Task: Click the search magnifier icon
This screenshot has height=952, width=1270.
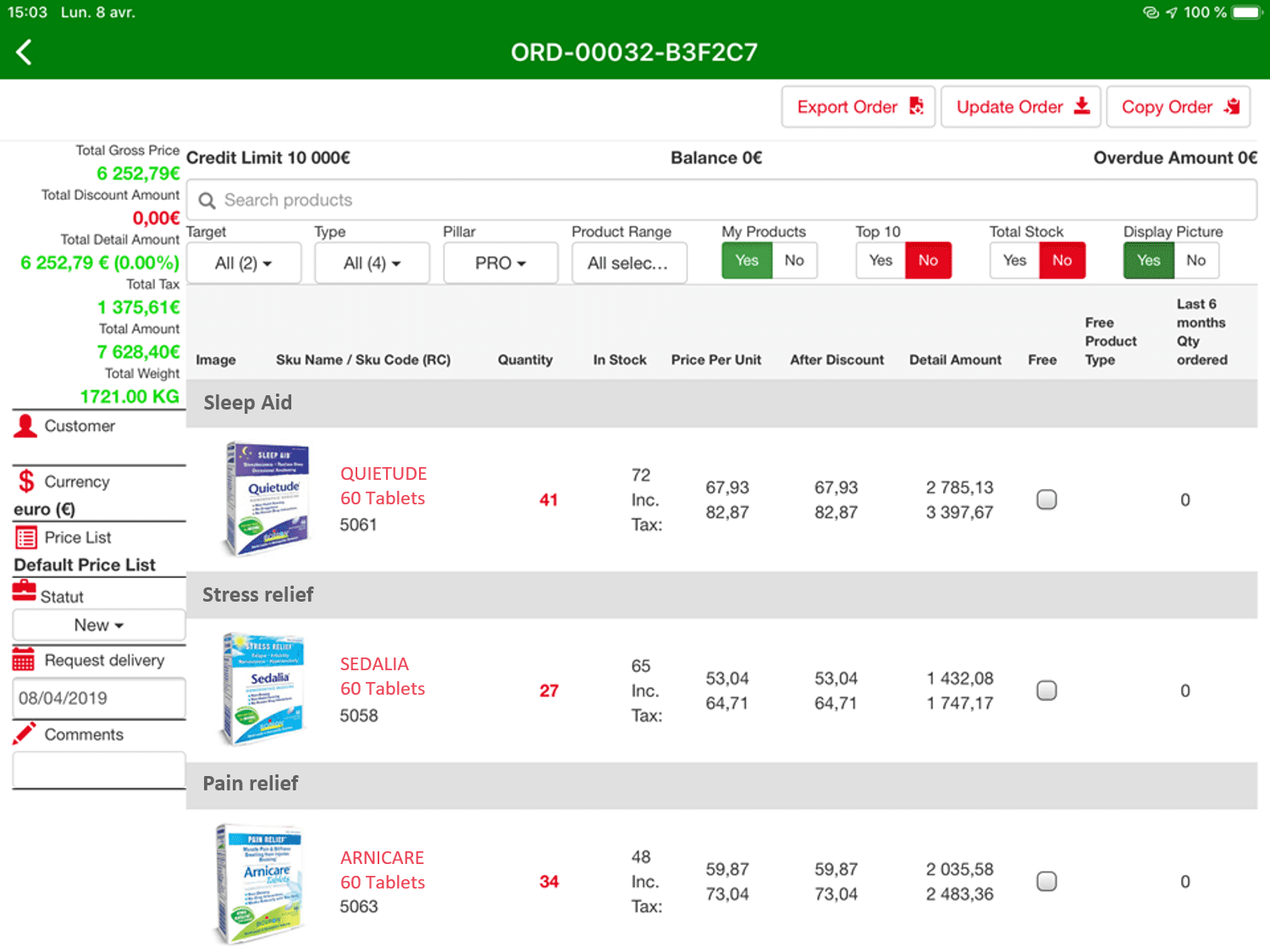Action: 207,201
